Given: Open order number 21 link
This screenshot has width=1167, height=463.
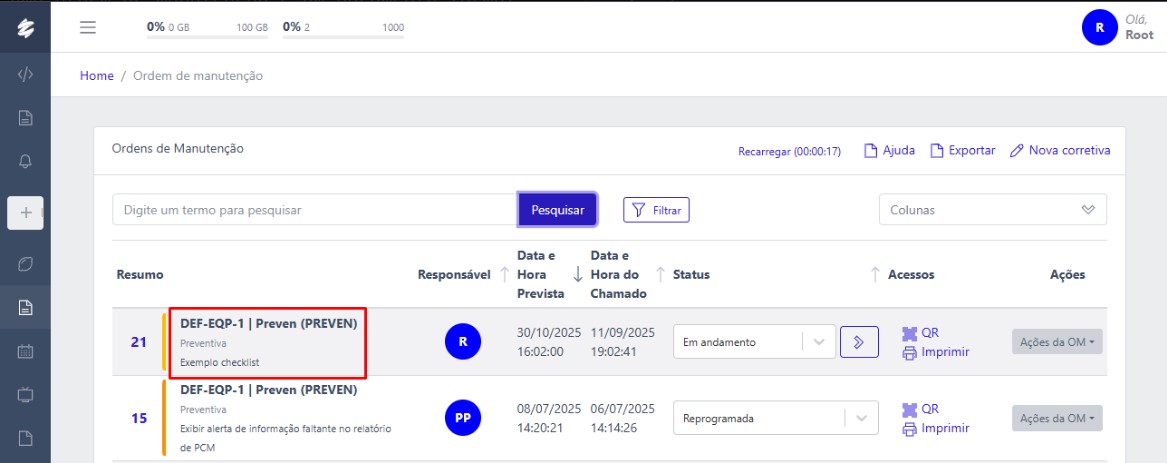Looking at the screenshot, I should [138, 343].
